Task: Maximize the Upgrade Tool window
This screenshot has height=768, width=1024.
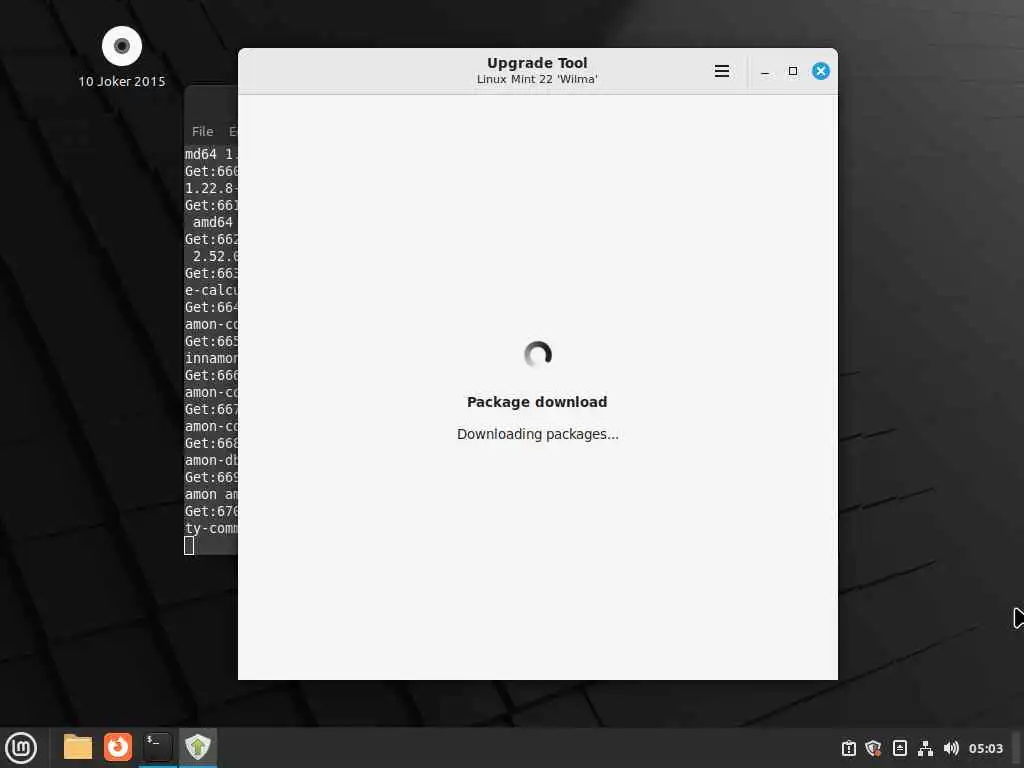Action: (793, 71)
